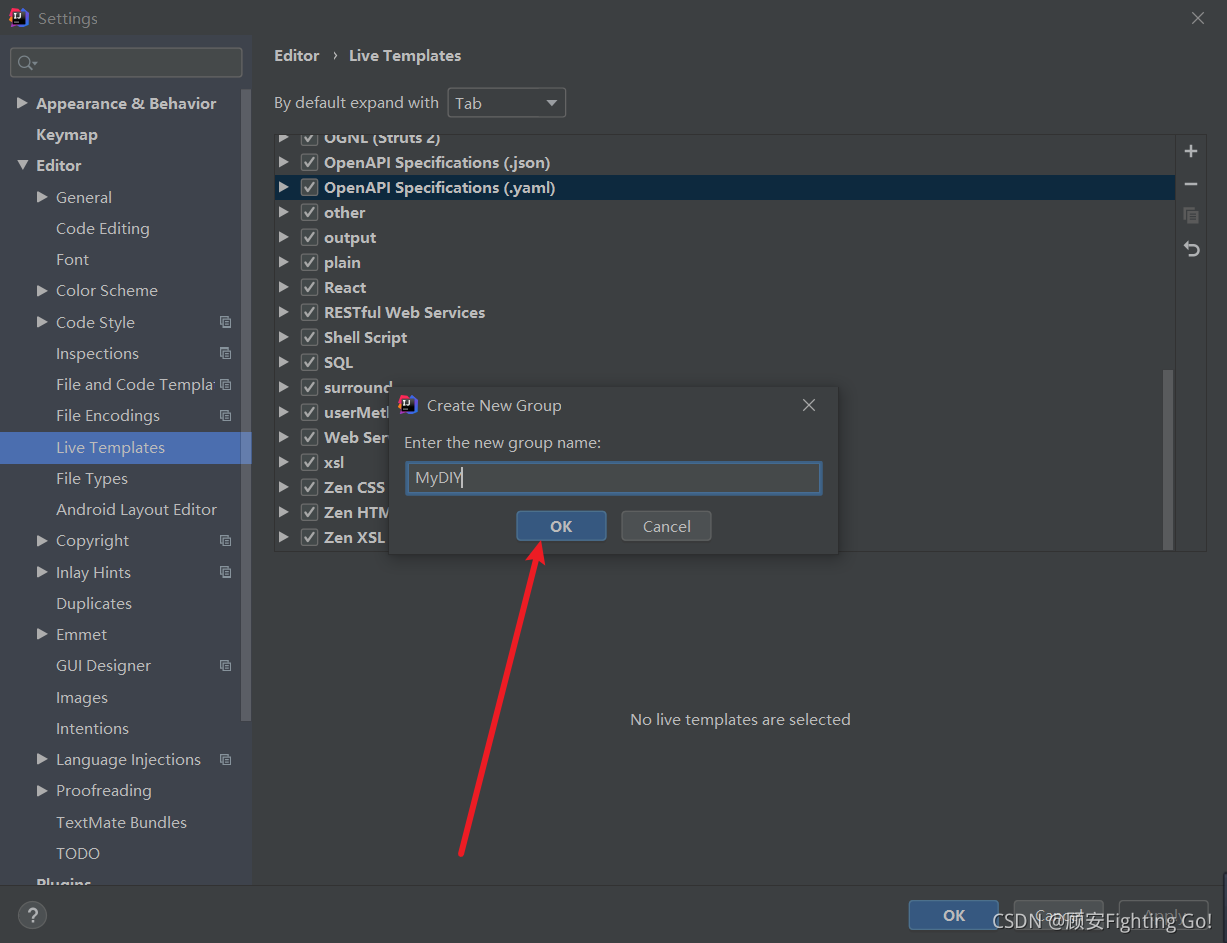
Task: Select the Zen CSS template group
Action: point(354,487)
